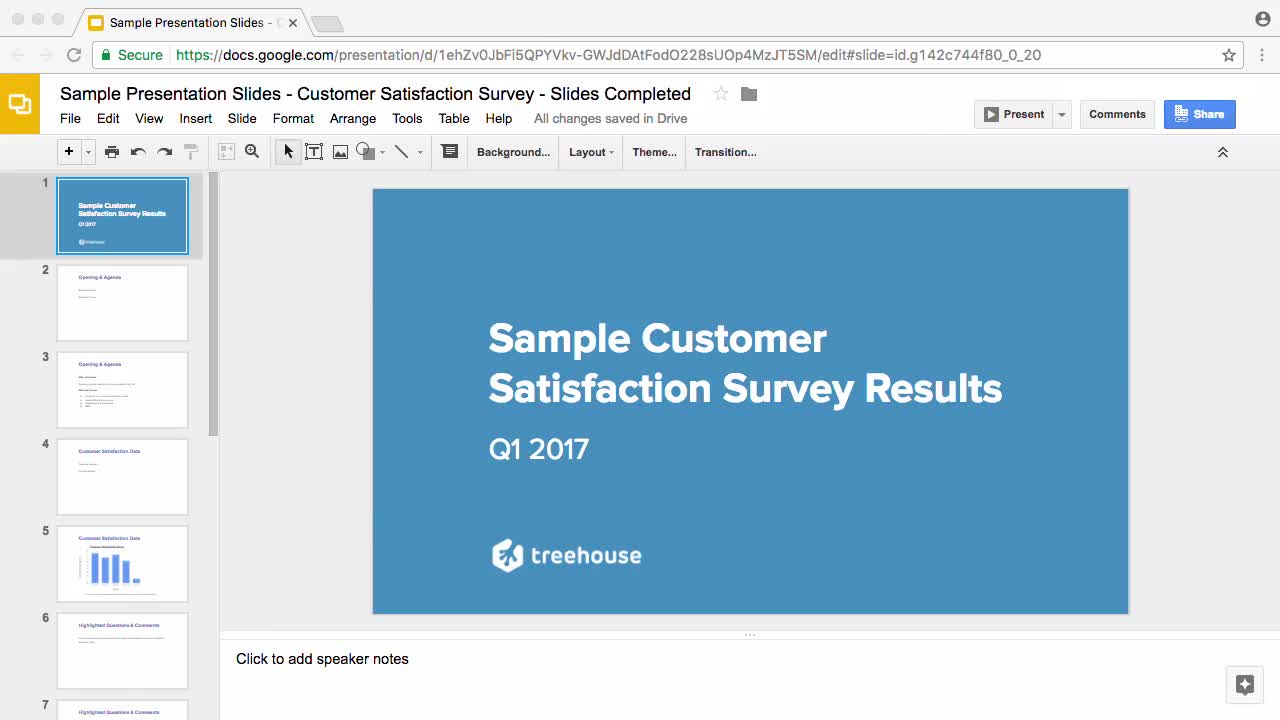Screen dimensions: 1280x720
Task: Click the add comment toolbar icon
Action: click(450, 152)
